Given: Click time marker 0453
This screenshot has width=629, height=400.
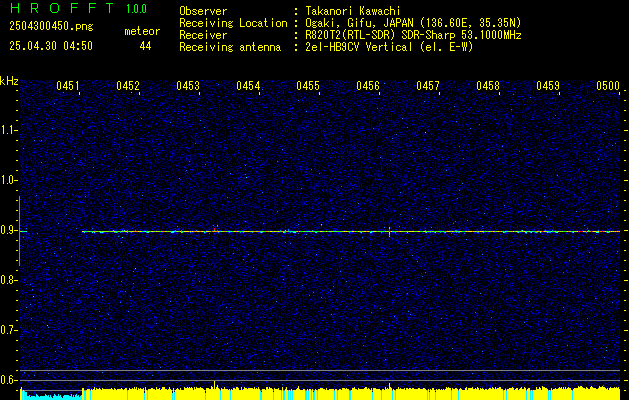Looking at the screenshot, I should point(188,85).
